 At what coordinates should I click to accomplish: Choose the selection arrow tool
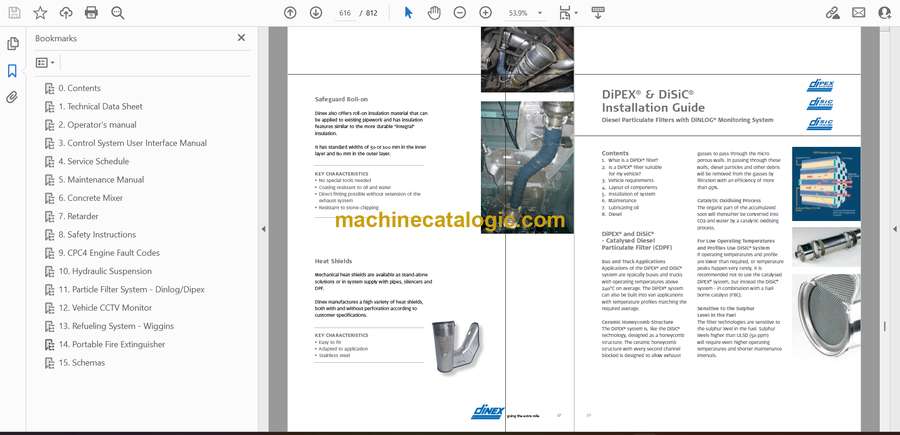(408, 13)
